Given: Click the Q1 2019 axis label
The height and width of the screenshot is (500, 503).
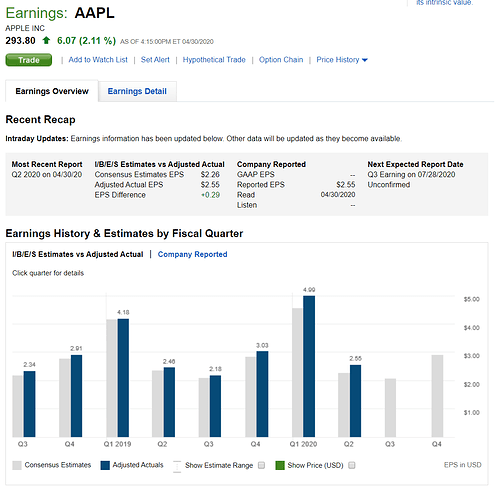Looking at the screenshot, I should pyautogui.click(x=117, y=444).
